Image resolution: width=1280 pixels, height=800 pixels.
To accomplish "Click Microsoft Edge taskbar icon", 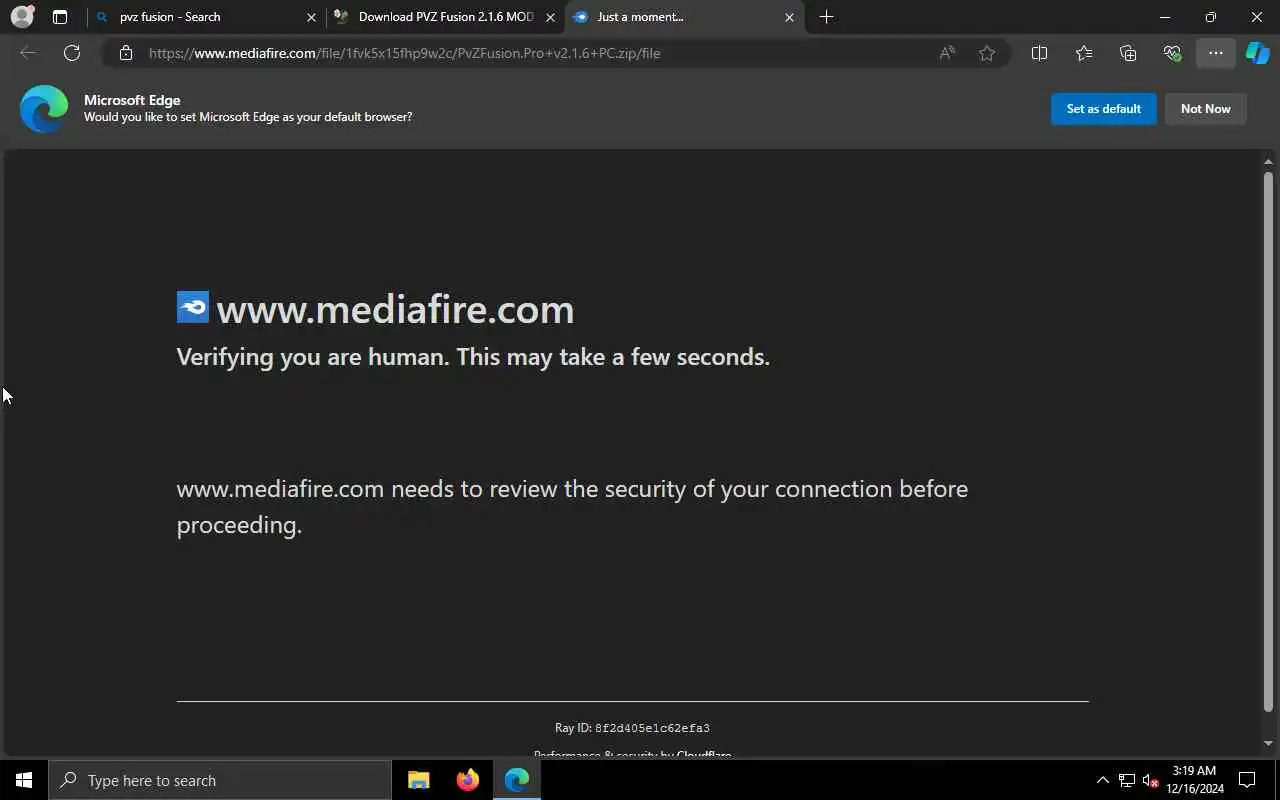I will [517, 780].
